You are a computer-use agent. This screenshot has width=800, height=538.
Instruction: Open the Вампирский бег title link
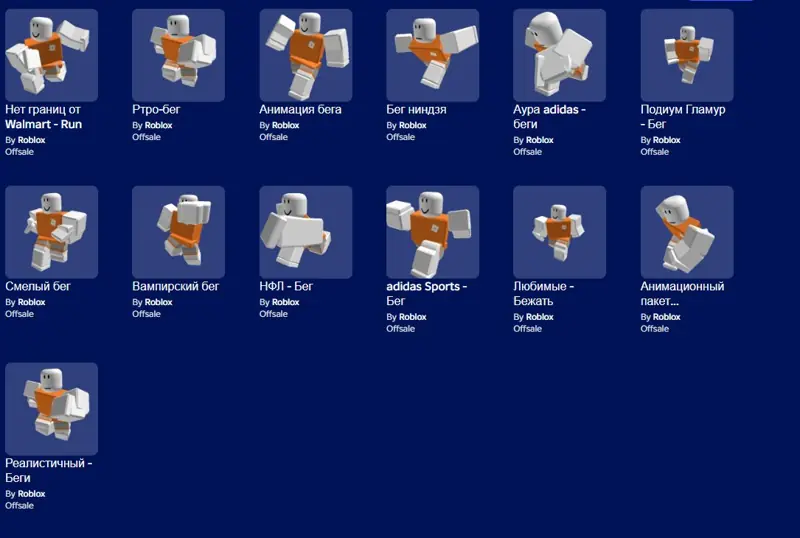176,286
